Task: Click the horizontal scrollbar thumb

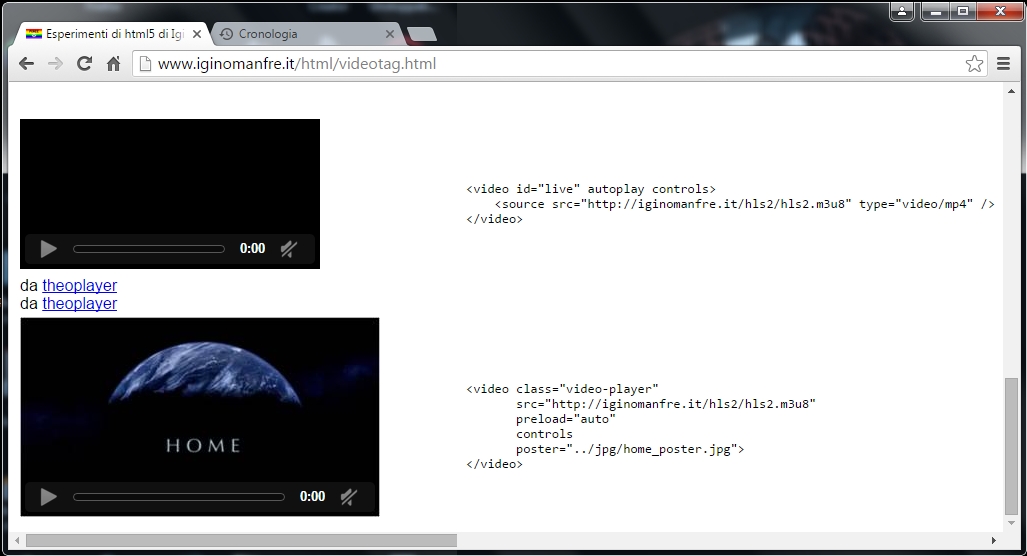Action: coord(241,540)
